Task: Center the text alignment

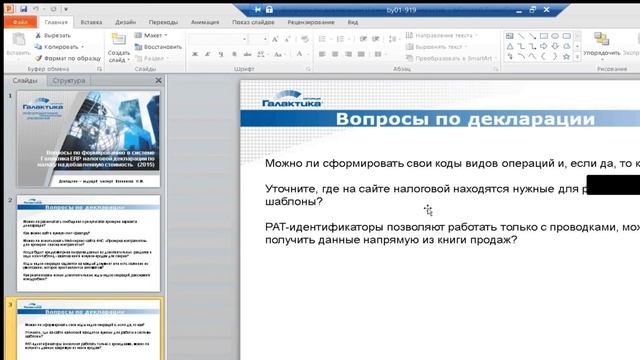Action: click(x=335, y=54)
